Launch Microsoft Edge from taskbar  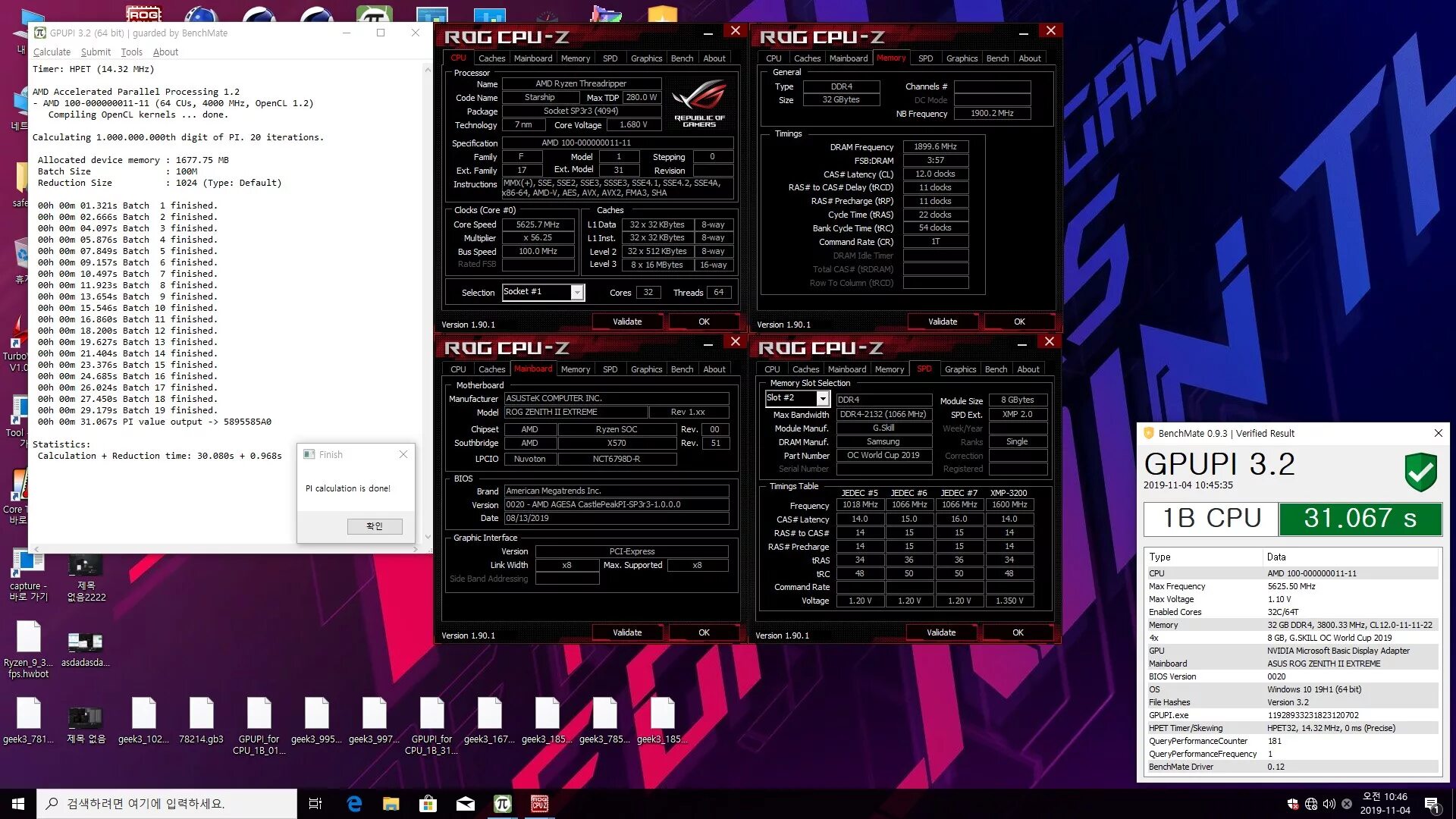tap(354, 803)
